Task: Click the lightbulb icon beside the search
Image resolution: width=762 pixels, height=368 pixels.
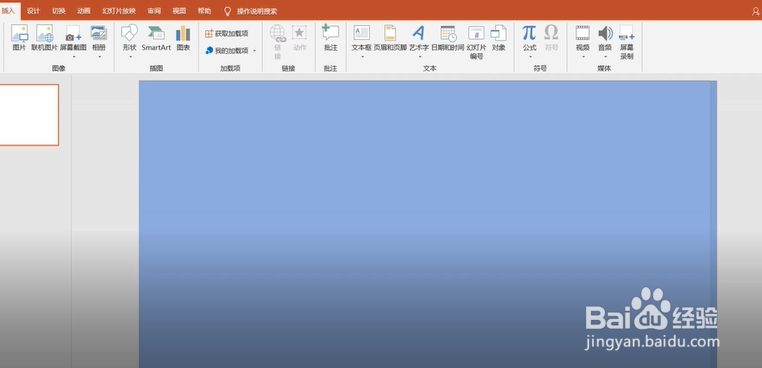Action: (x=227, y=11)
